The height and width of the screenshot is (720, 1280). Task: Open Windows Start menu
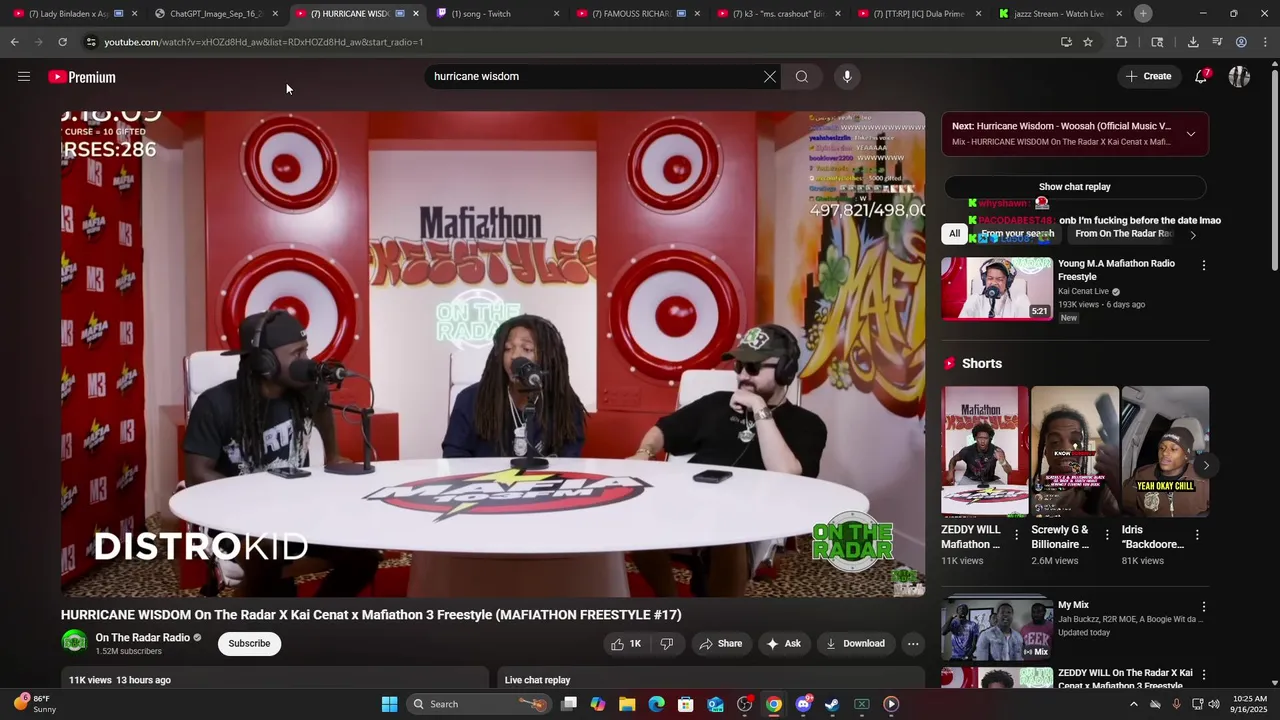click(x=389, y=704)
